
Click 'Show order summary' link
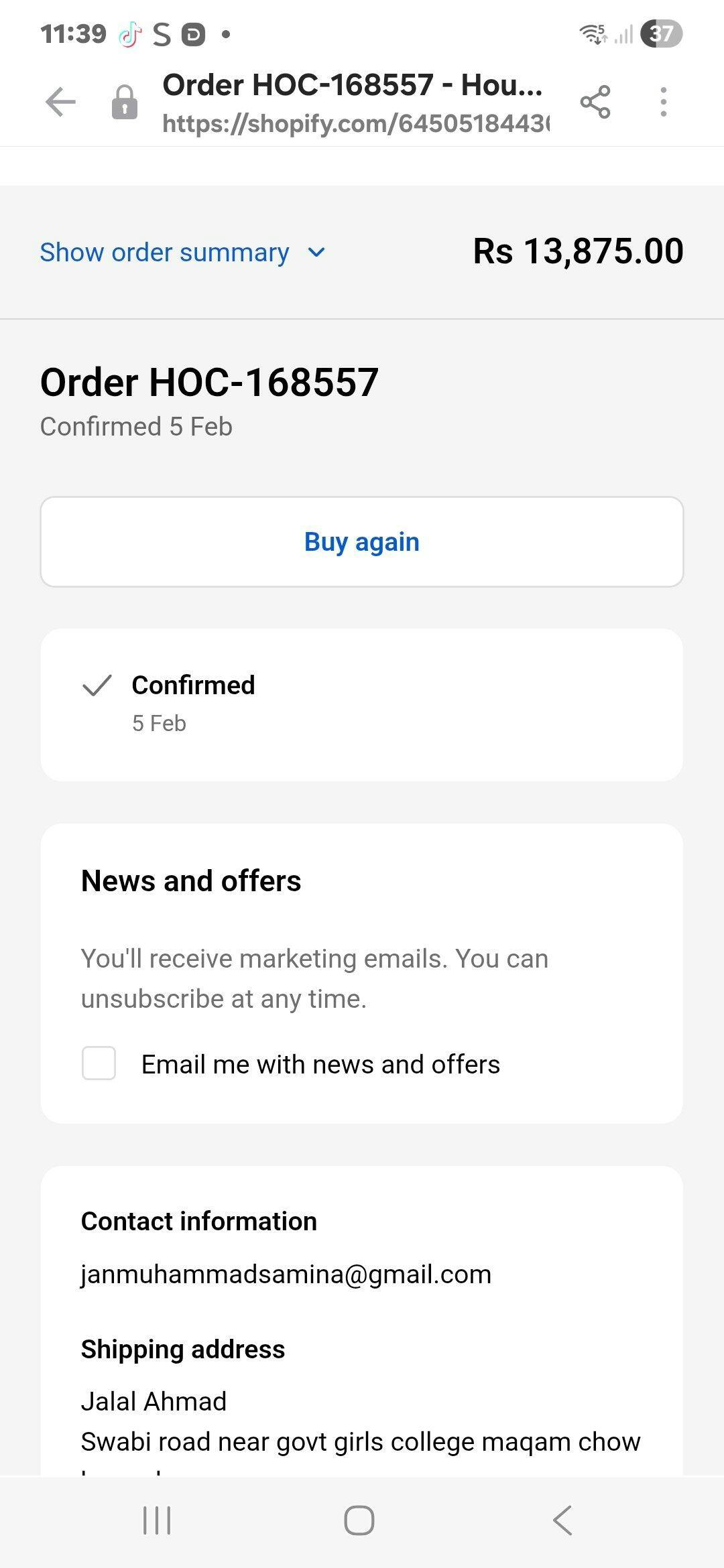coord(165,253)
